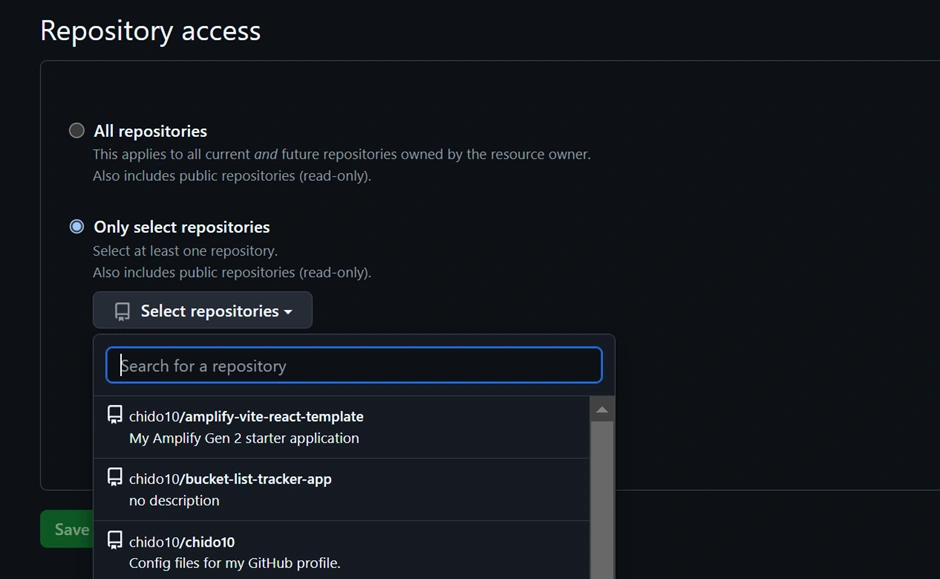Click the repository list scrollbar track

(602, 500)
